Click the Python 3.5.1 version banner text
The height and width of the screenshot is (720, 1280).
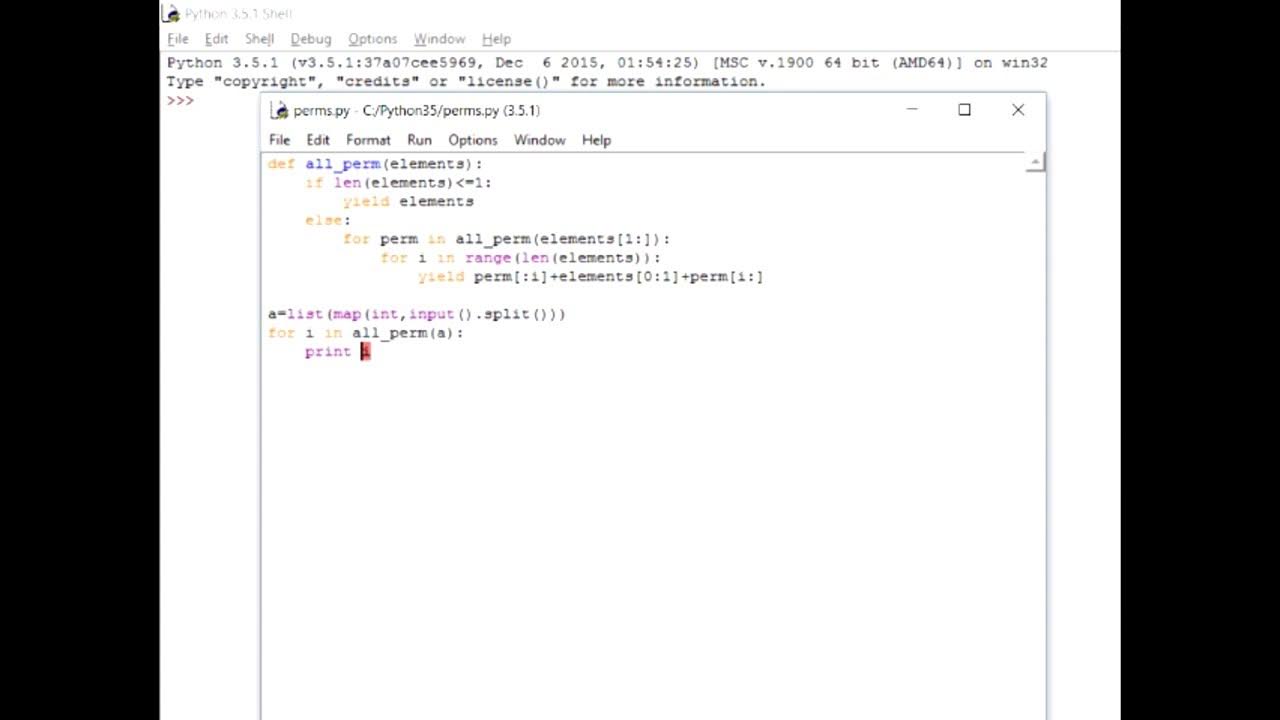(x=607, y=63)
